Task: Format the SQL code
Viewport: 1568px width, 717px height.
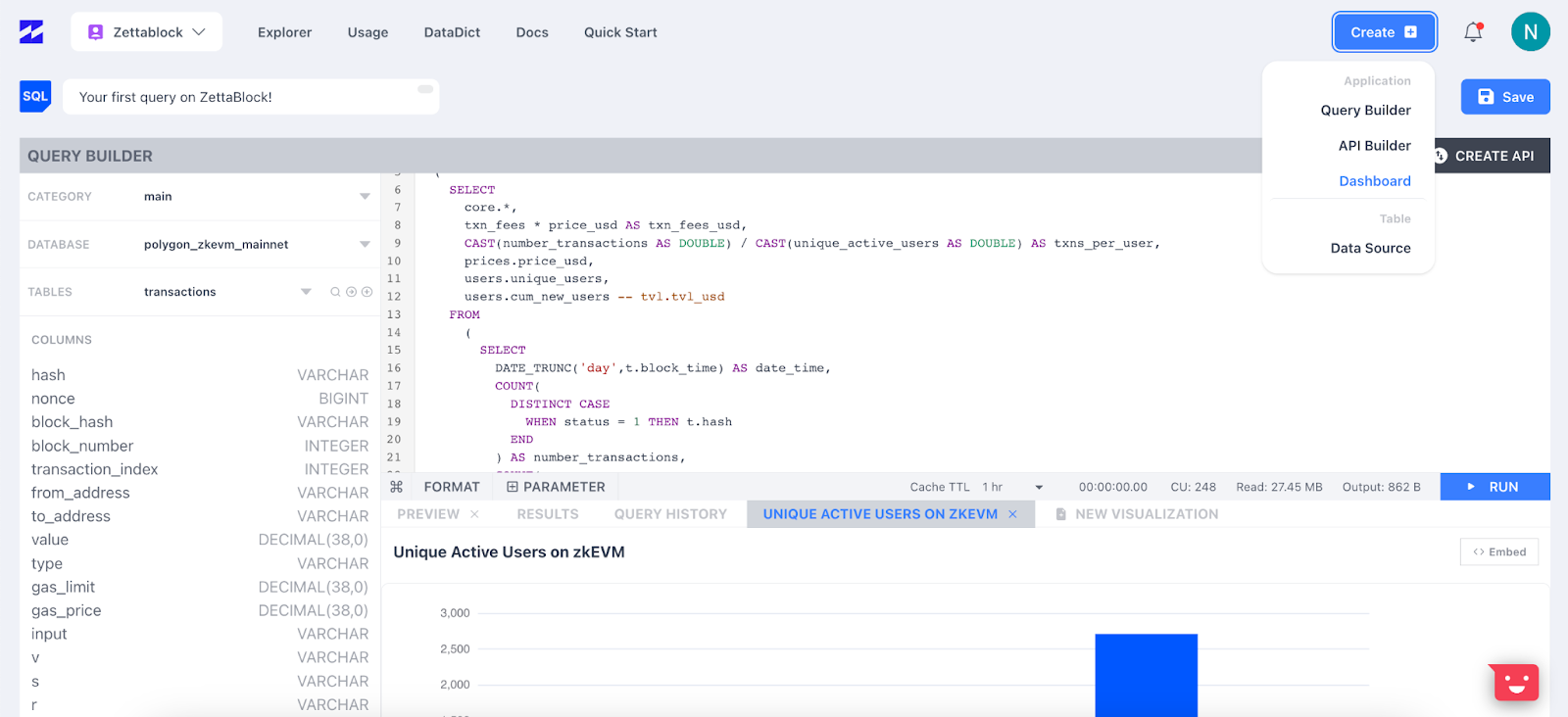Action: (452, 487)
